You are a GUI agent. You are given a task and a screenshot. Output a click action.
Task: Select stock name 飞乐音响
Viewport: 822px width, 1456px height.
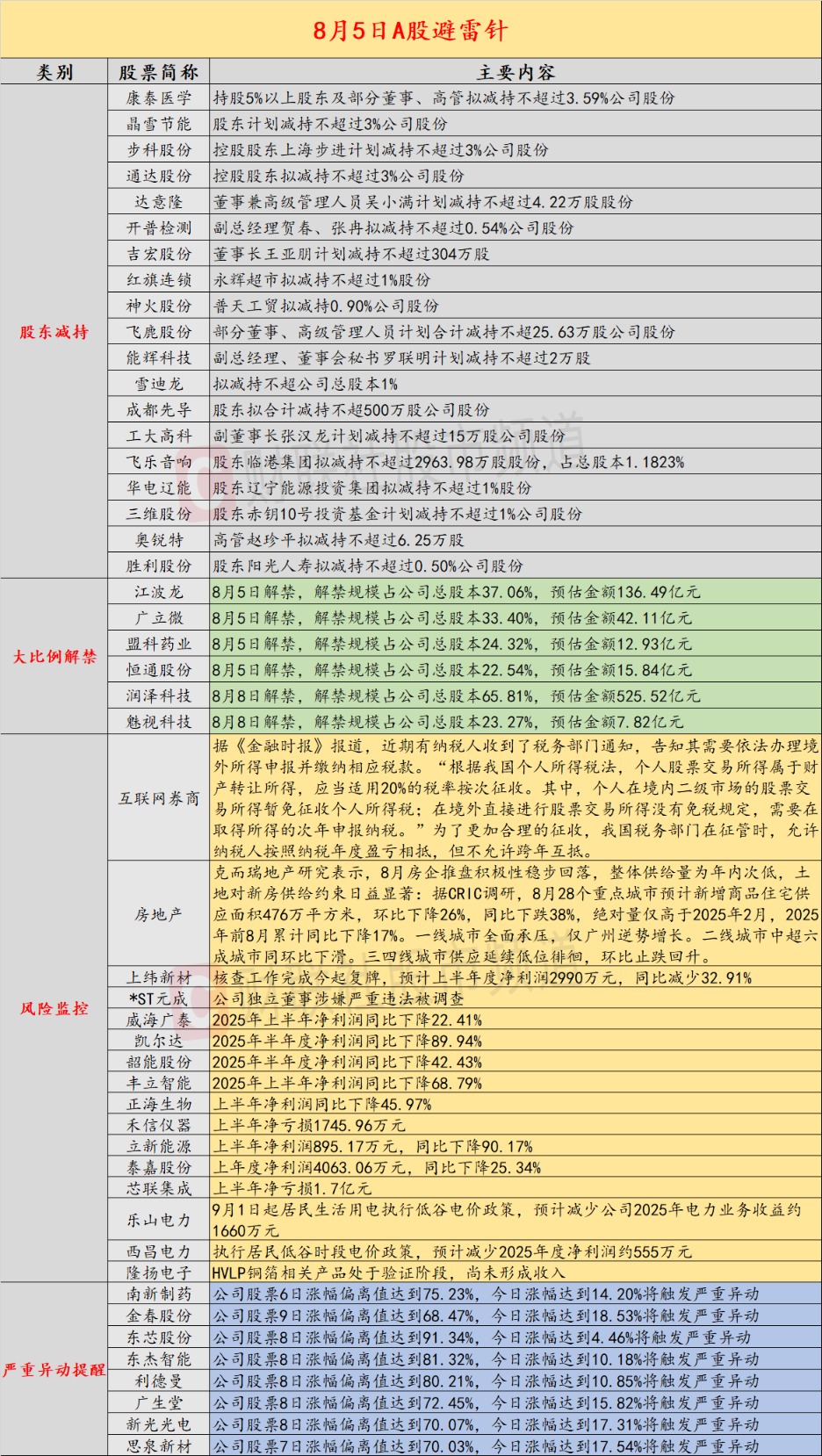[159, 462]
